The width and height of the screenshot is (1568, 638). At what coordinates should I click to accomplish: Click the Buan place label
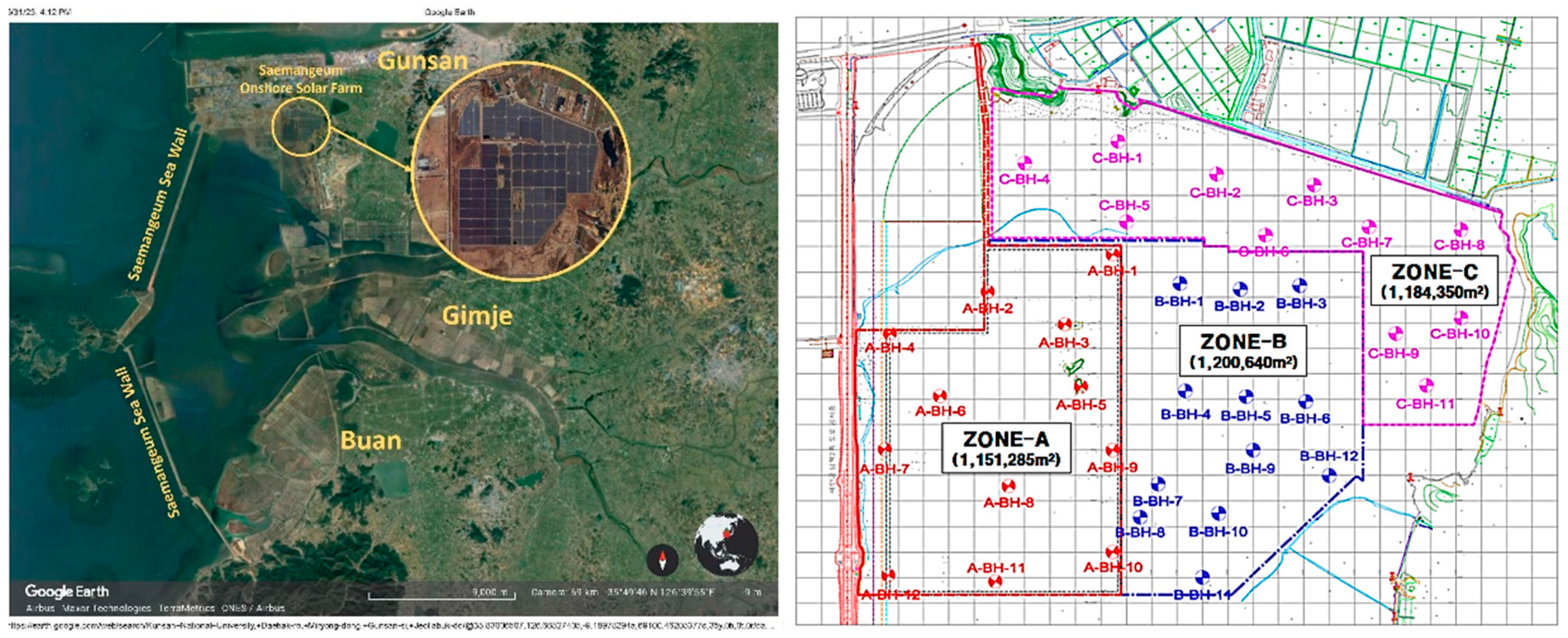371,440
